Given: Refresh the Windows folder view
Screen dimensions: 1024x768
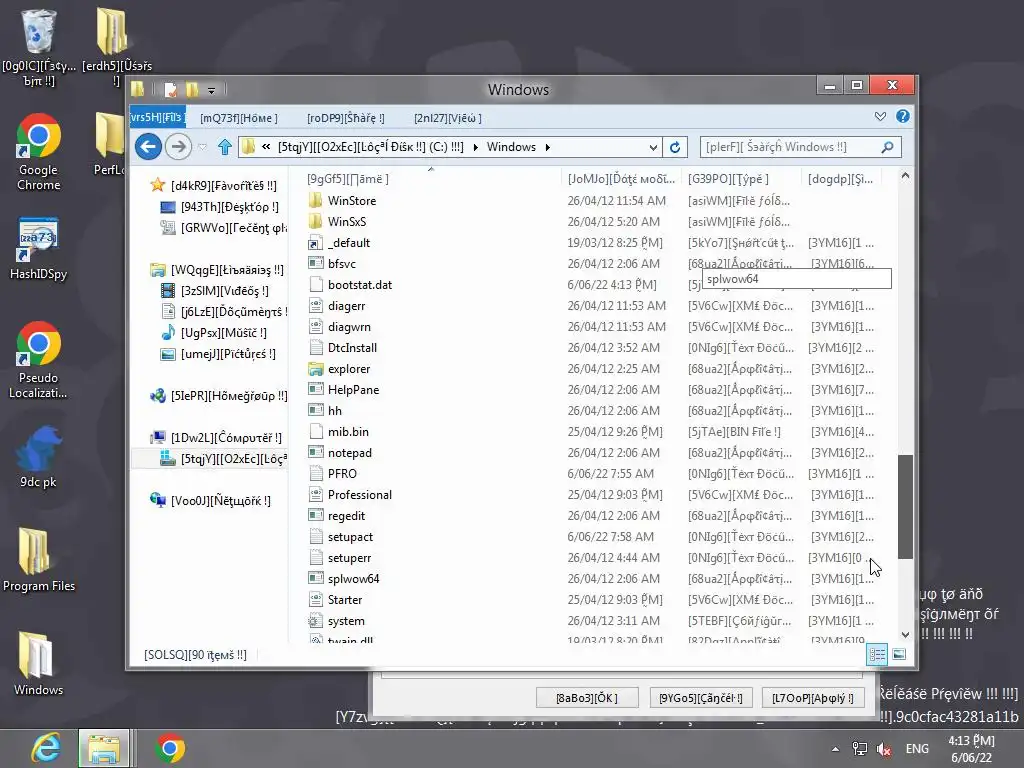Looking at the screenshot, I should coord(675,147).
